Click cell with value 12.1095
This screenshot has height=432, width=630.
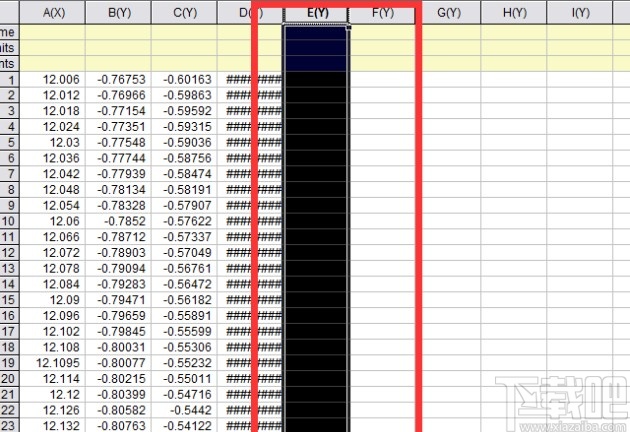(x=53, y=363)
